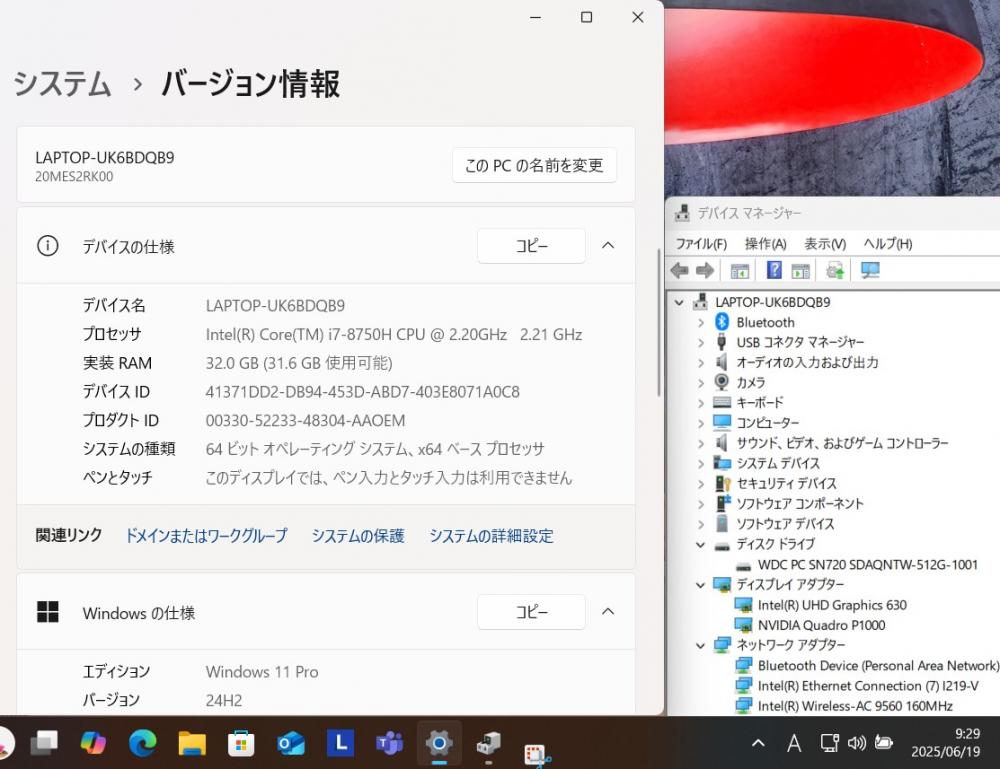The width and height of the screenshot is (1000, 769).
Task: Open the ドメインまたはワークグループ link
Action: (x=206, y=536)
